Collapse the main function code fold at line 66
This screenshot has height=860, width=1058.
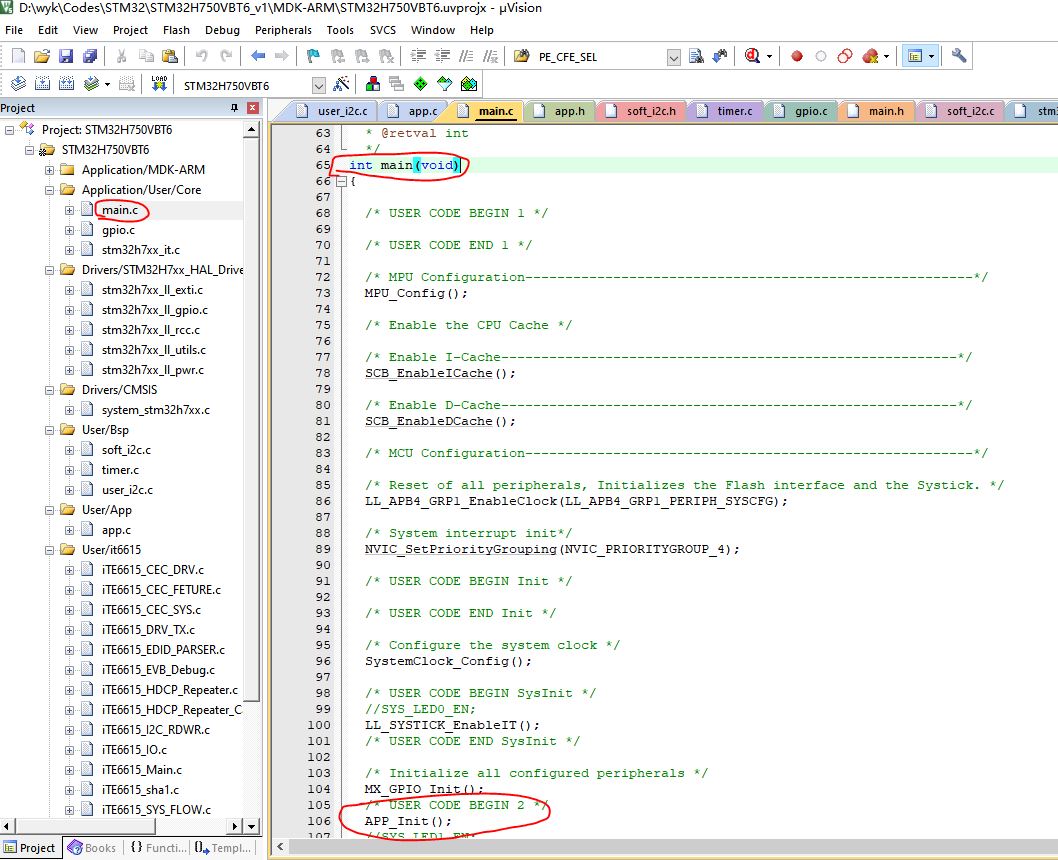pos(341,181)
